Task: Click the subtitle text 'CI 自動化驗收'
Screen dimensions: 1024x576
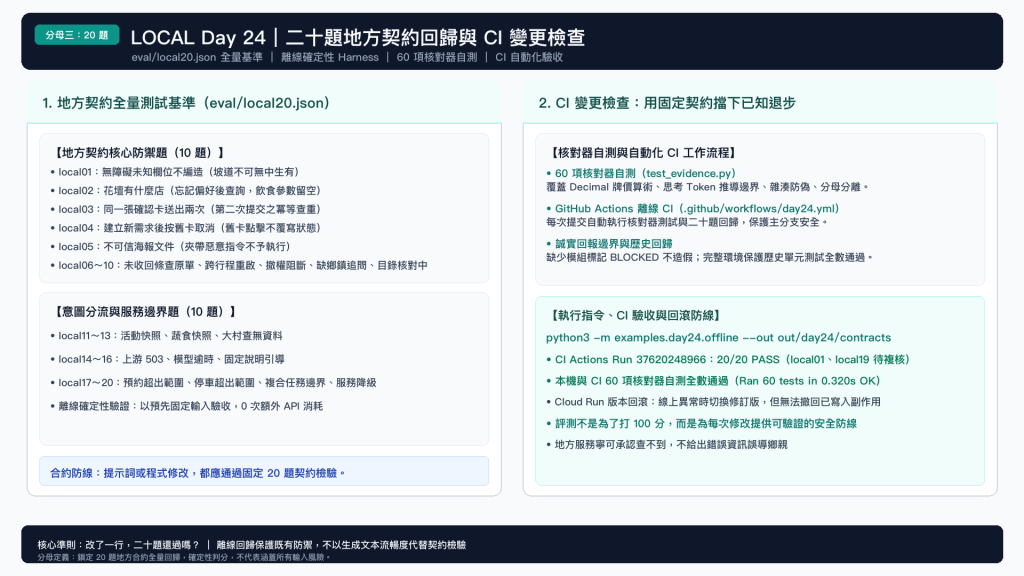Action: [x=529, y=57]
